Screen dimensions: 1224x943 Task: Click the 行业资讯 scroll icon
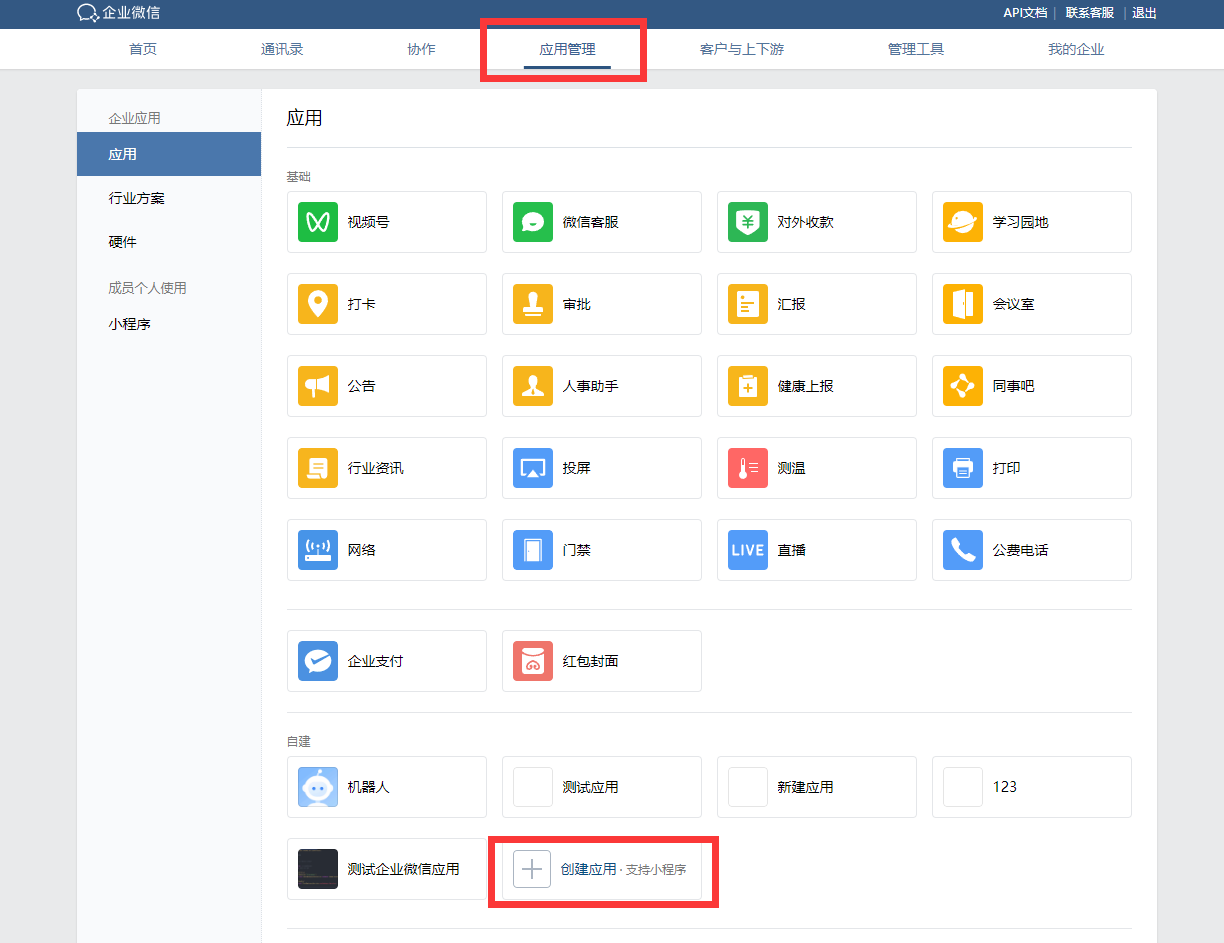click(x=318, y=468)
